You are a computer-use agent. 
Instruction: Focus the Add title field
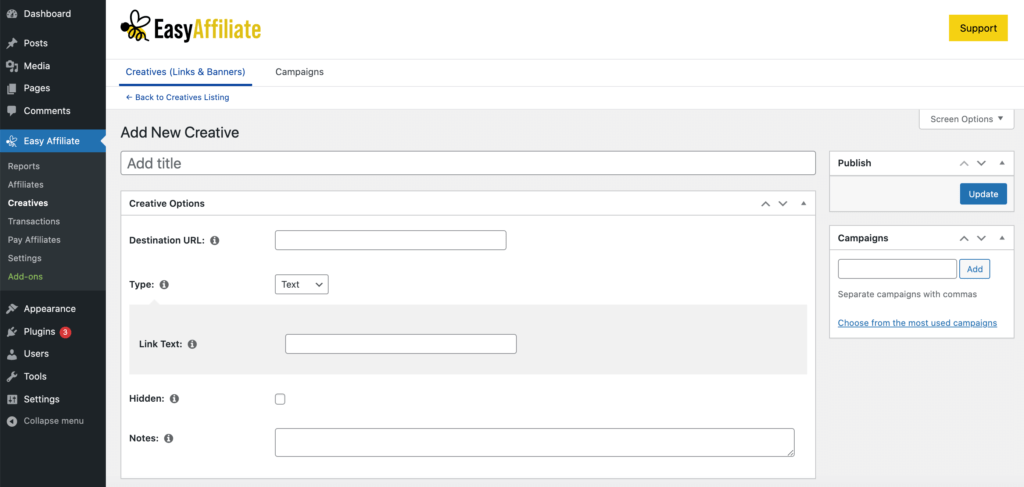coord(468,163)
